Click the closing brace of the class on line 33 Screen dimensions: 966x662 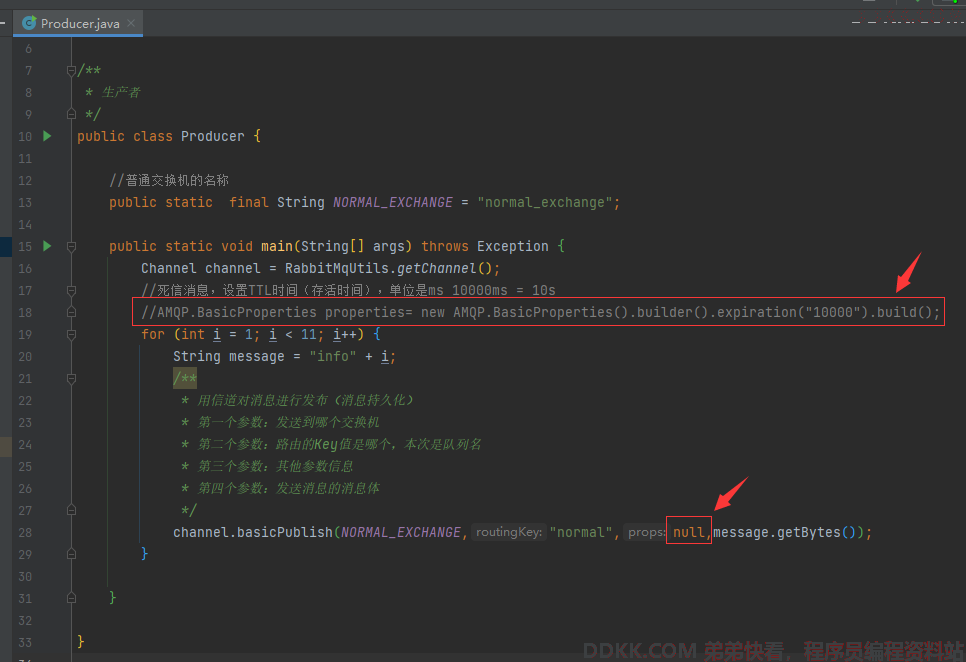point(81,642)
